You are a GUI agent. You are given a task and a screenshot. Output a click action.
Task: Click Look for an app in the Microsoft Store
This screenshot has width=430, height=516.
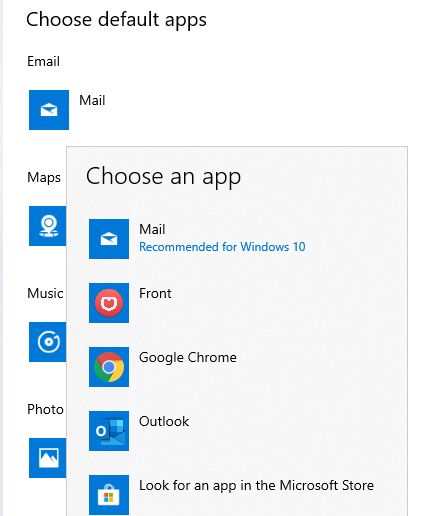256,486
